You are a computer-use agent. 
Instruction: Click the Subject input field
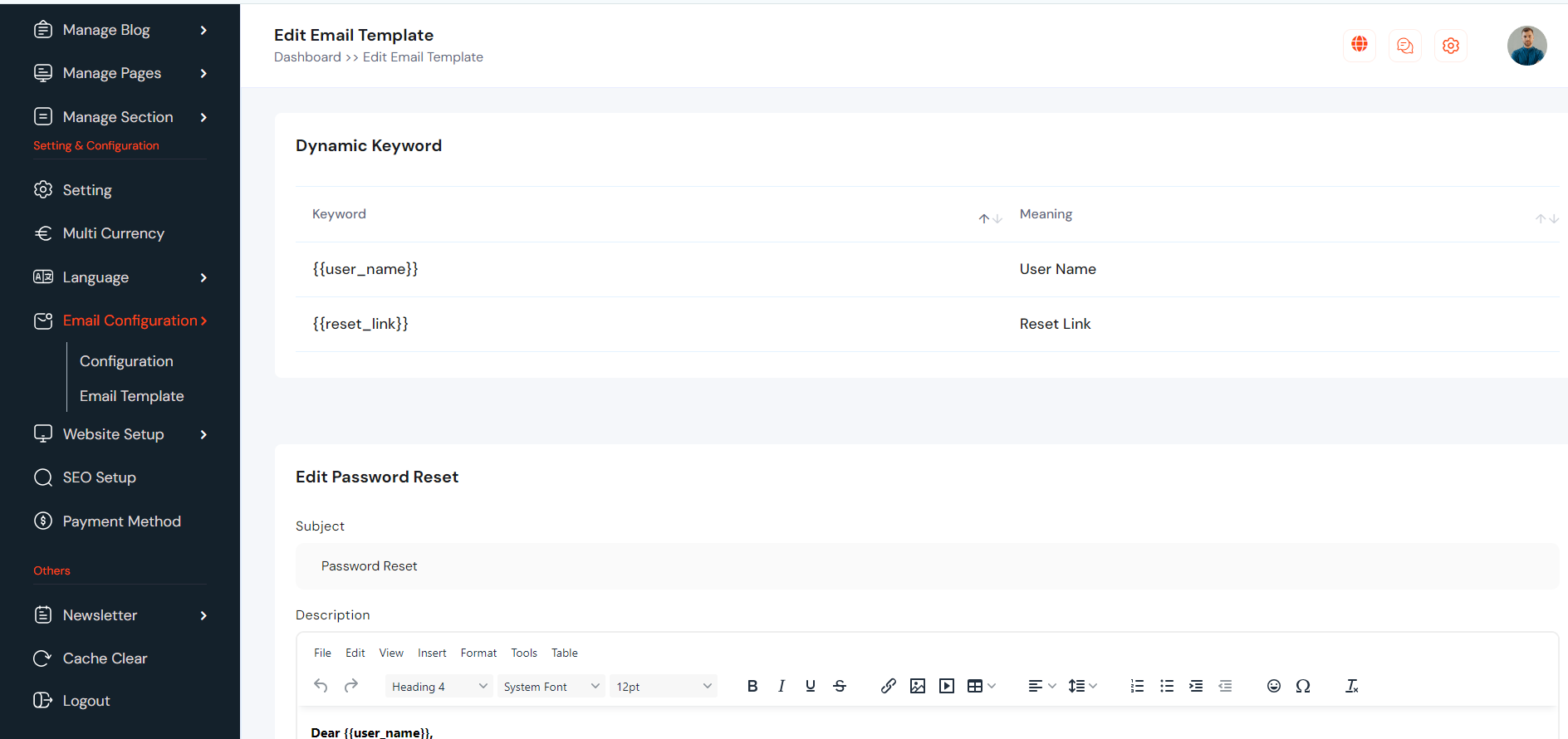tap(926, 566)
